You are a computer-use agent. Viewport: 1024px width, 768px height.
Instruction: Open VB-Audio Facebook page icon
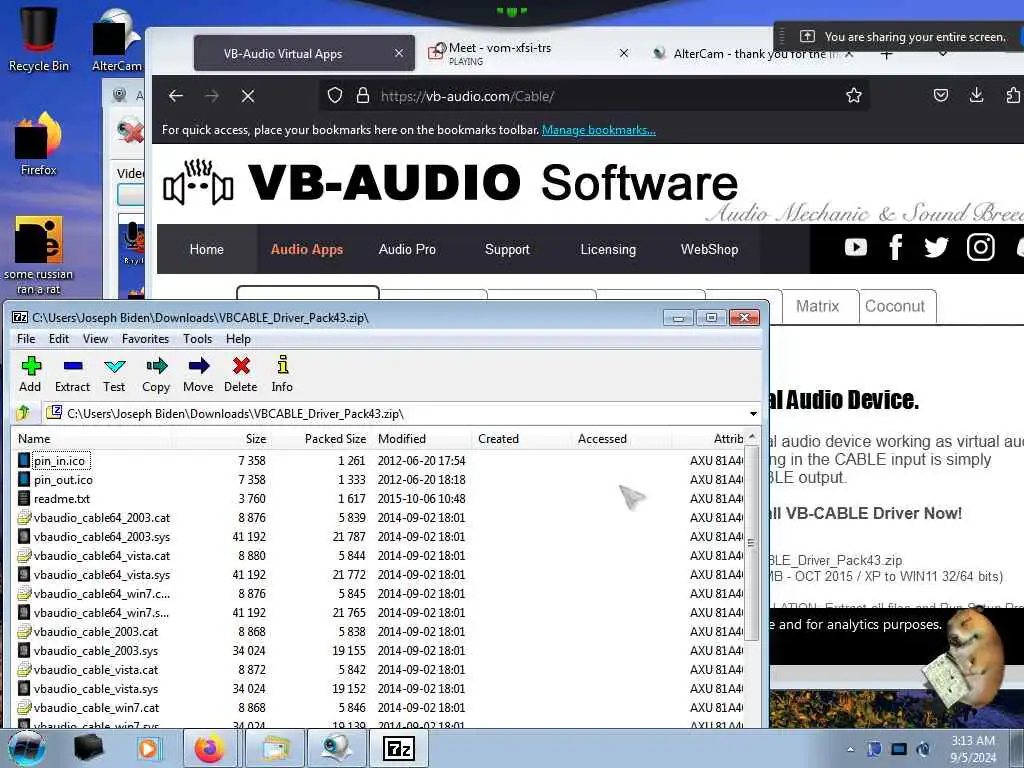pos(896,247)
